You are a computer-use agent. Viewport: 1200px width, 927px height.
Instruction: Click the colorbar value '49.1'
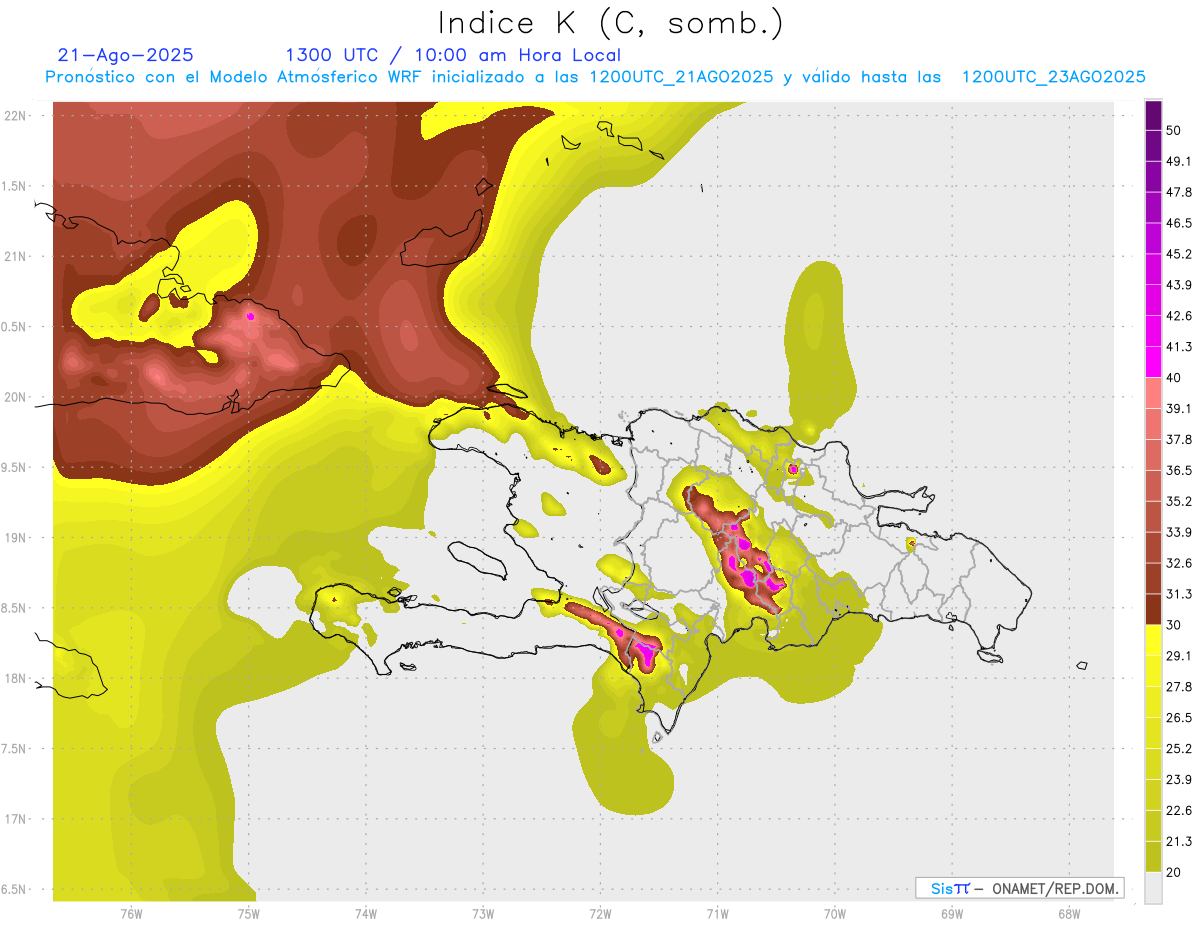[x=1179, y=161]
